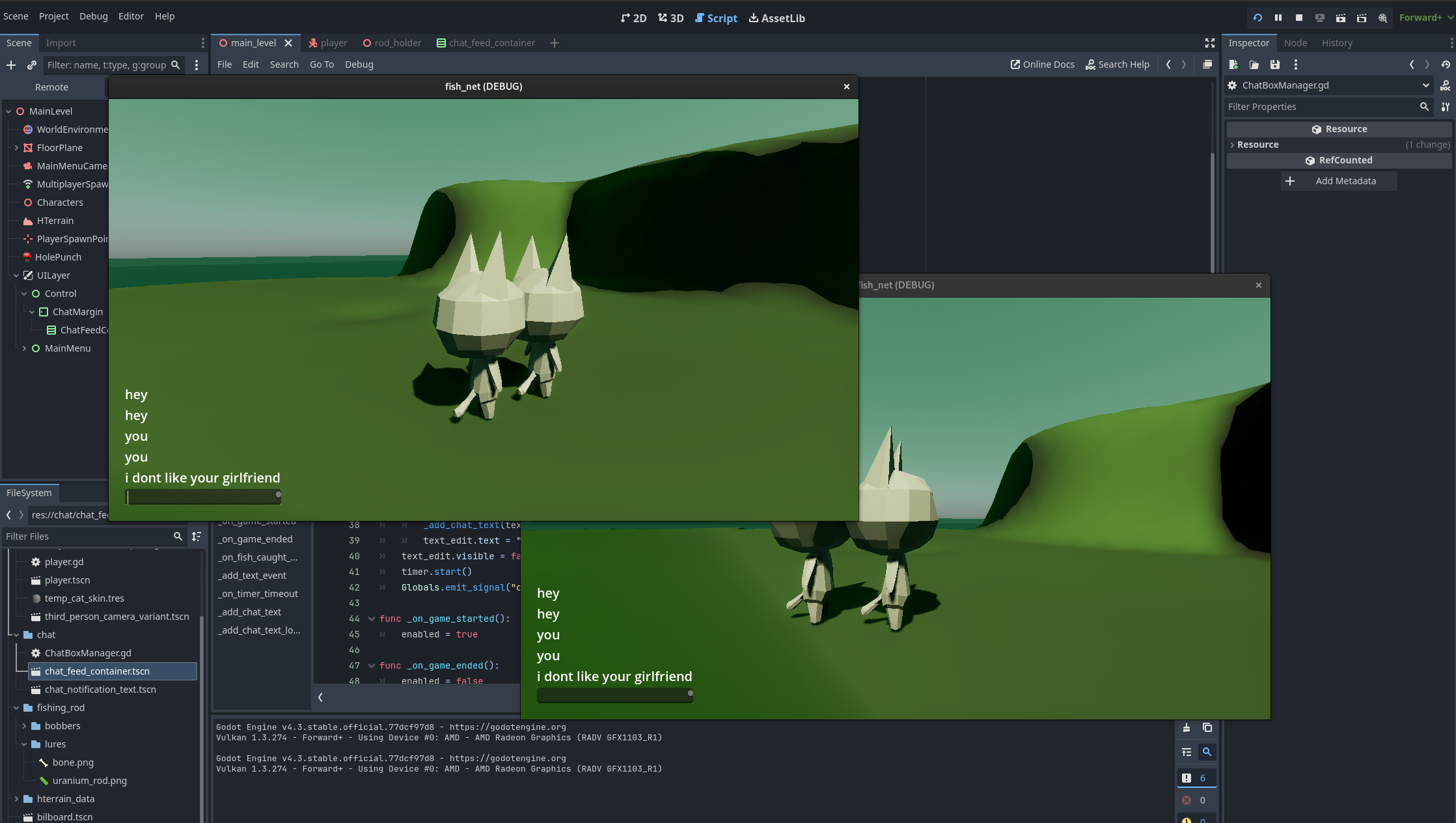This screenshot has width=1456, height=823.
Task: Open documentation for this object icon
Action: (x=1445, y=85)
